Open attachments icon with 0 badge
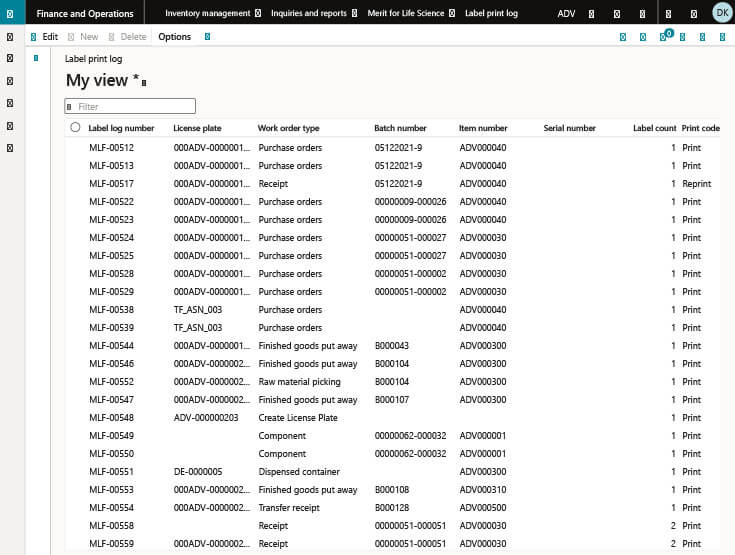Image resolution: width=735 pixels, height=555 pixels. click(663, 37)
